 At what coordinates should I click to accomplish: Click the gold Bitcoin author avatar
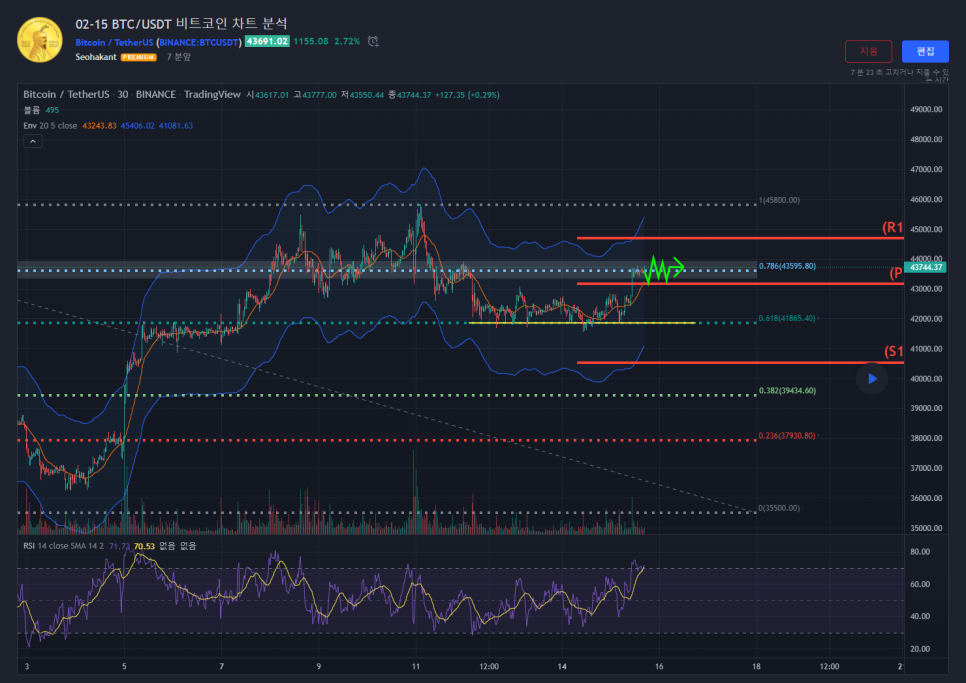click(x=36, y=40)
